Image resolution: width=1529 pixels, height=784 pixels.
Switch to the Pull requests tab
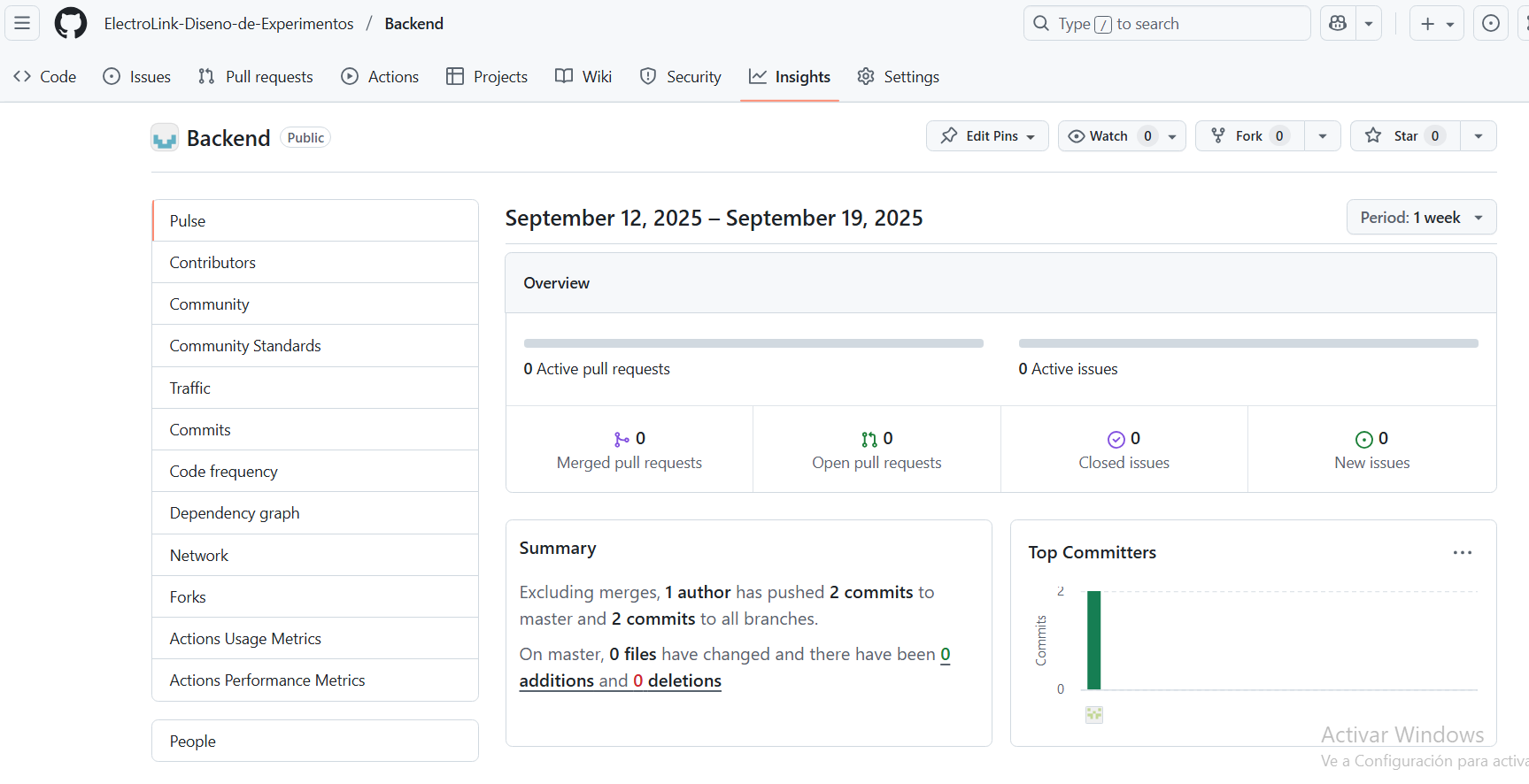[x=255, y=77]
